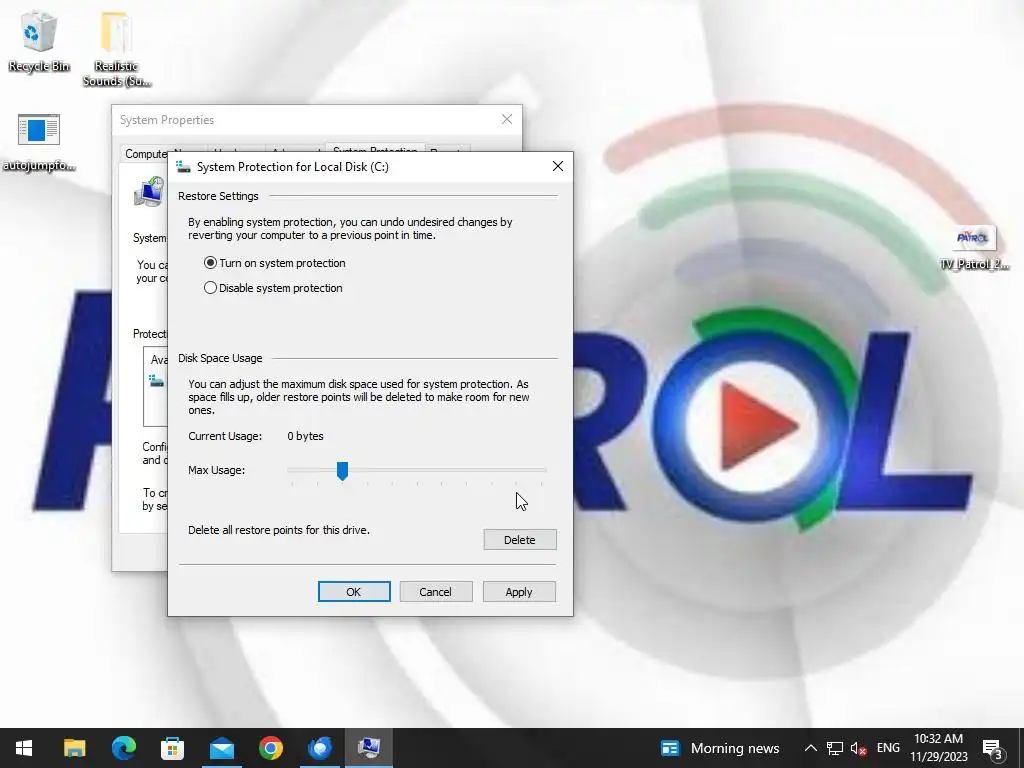Open the Recycle Bin desktop icon

[x=39, y=42]
